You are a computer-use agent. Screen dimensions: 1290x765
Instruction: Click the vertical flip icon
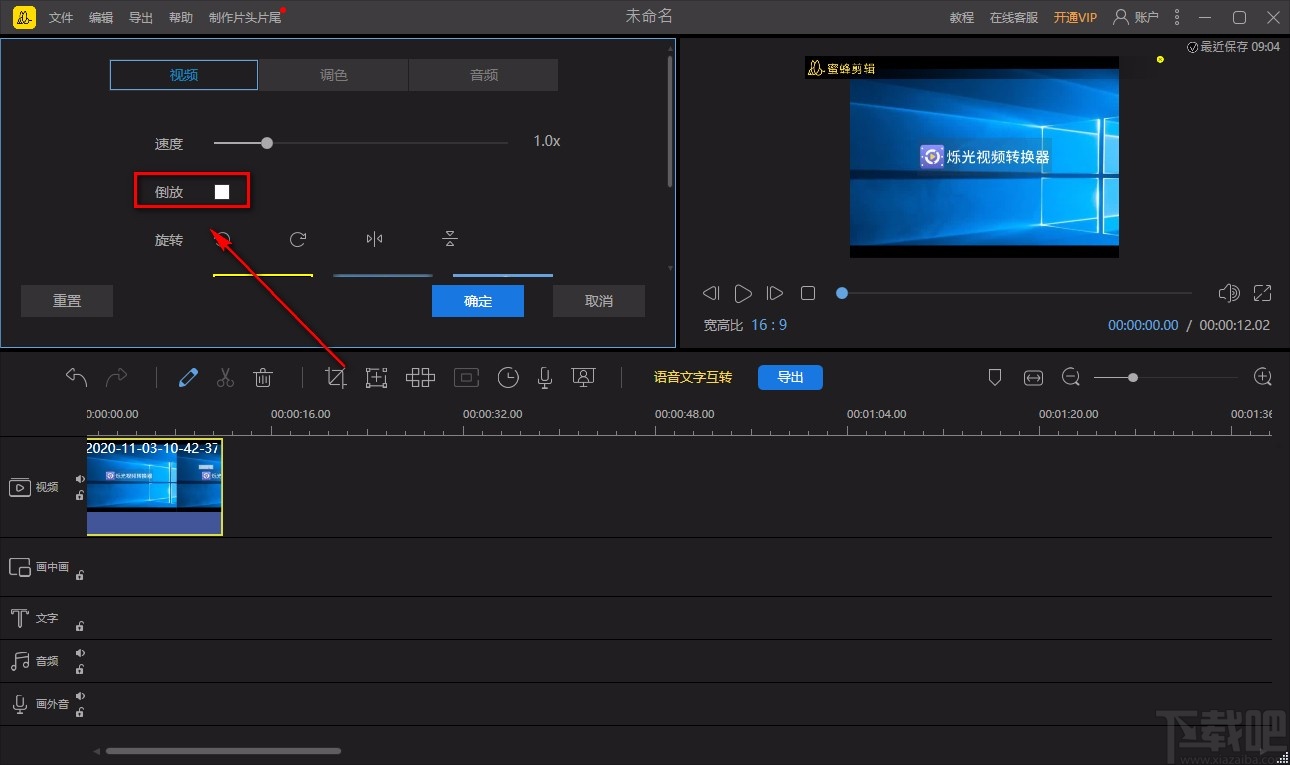(450, 239)
